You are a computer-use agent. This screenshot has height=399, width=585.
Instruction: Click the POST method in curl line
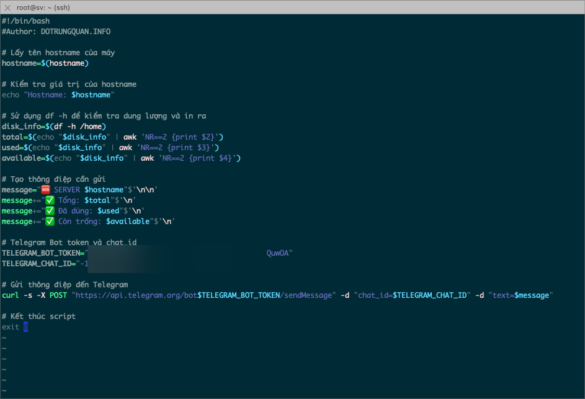point(58,295)
